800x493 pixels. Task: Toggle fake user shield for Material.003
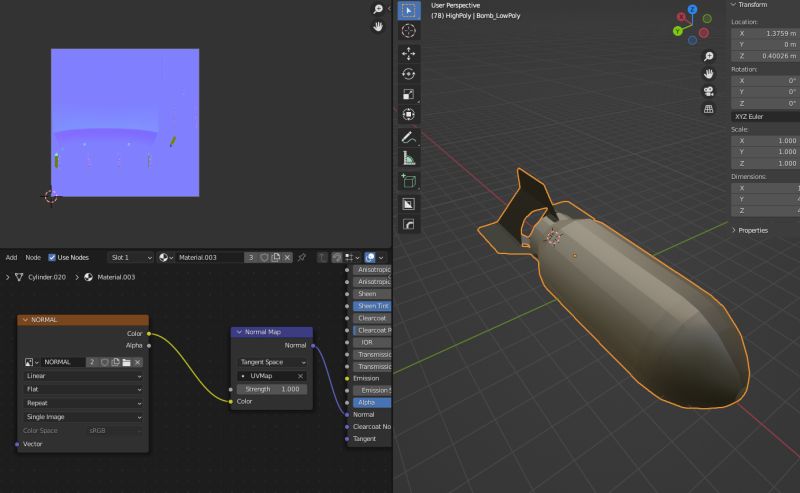(x=264, y=257)
